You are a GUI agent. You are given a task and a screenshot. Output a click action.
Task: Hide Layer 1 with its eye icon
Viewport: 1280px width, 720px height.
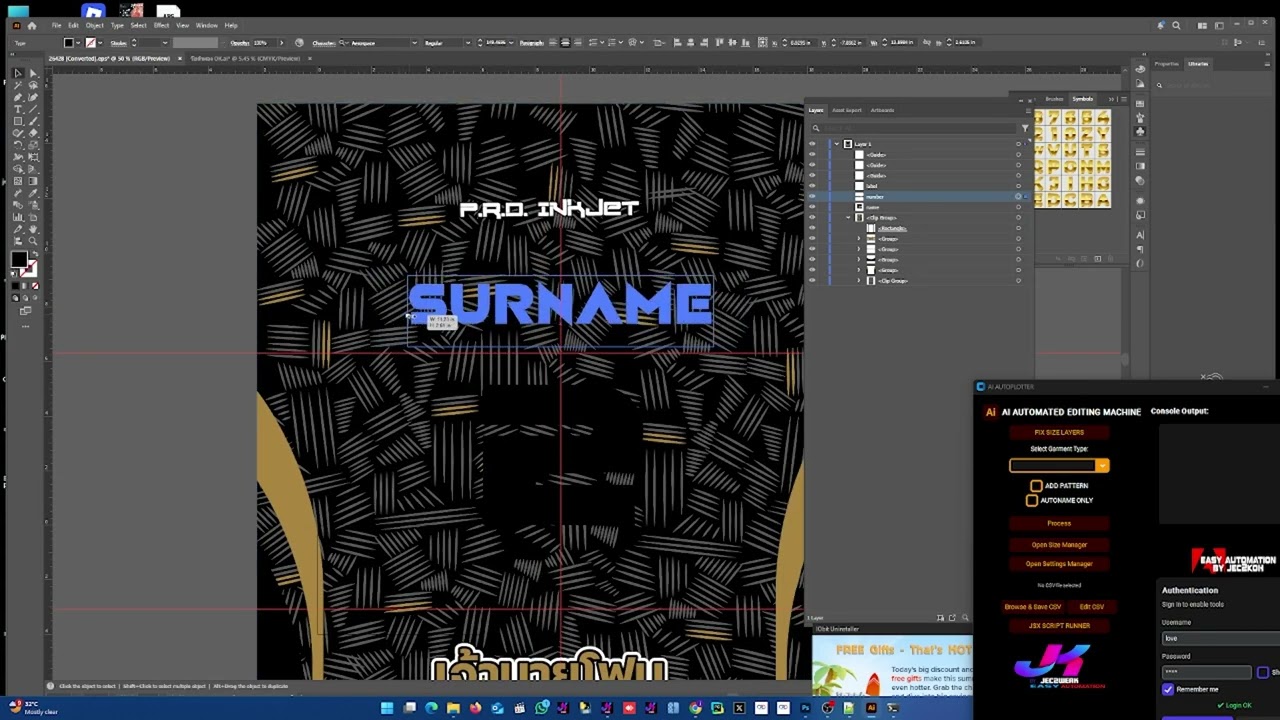(812, 144)
